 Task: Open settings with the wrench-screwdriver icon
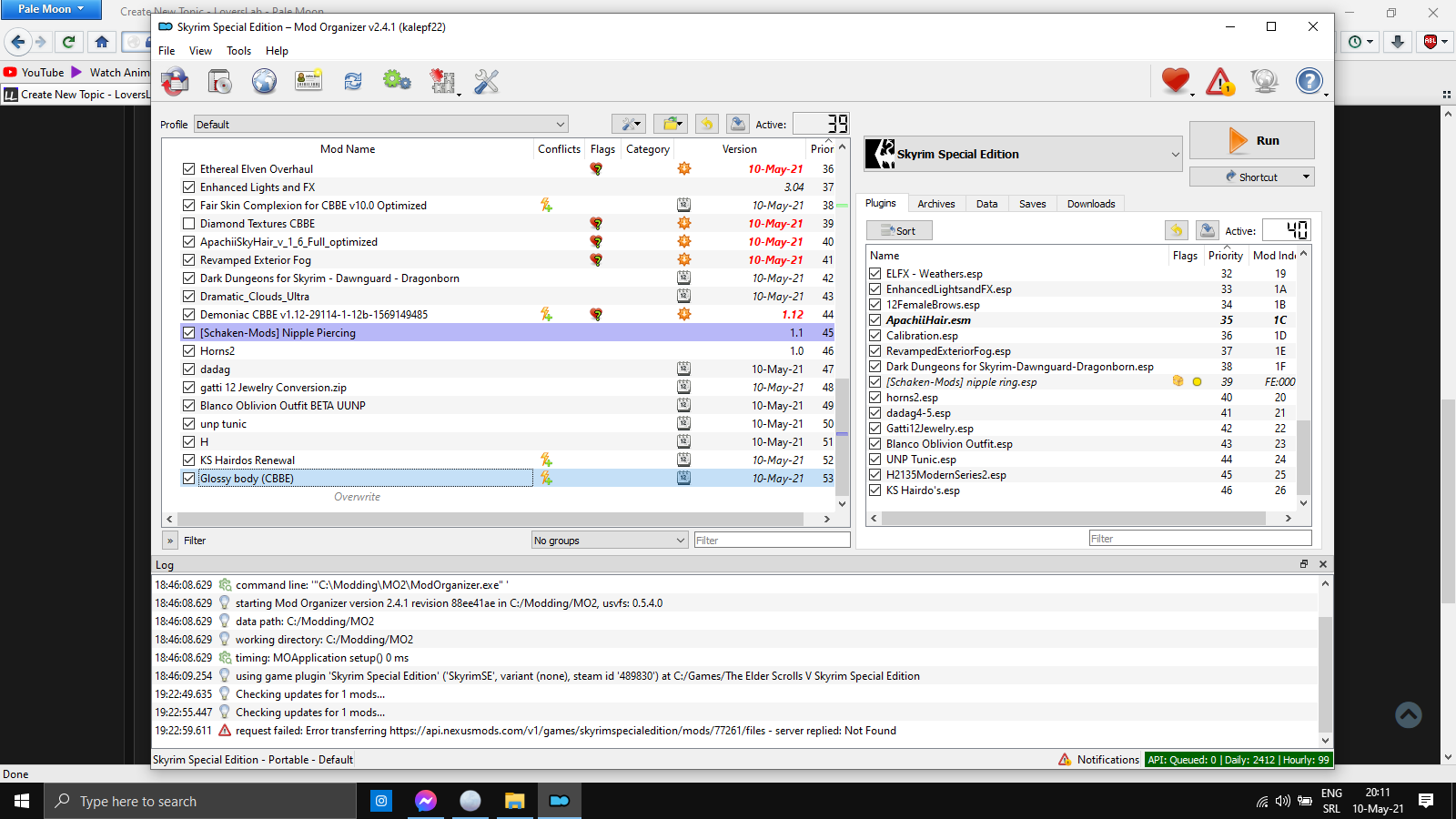[486, 82]
